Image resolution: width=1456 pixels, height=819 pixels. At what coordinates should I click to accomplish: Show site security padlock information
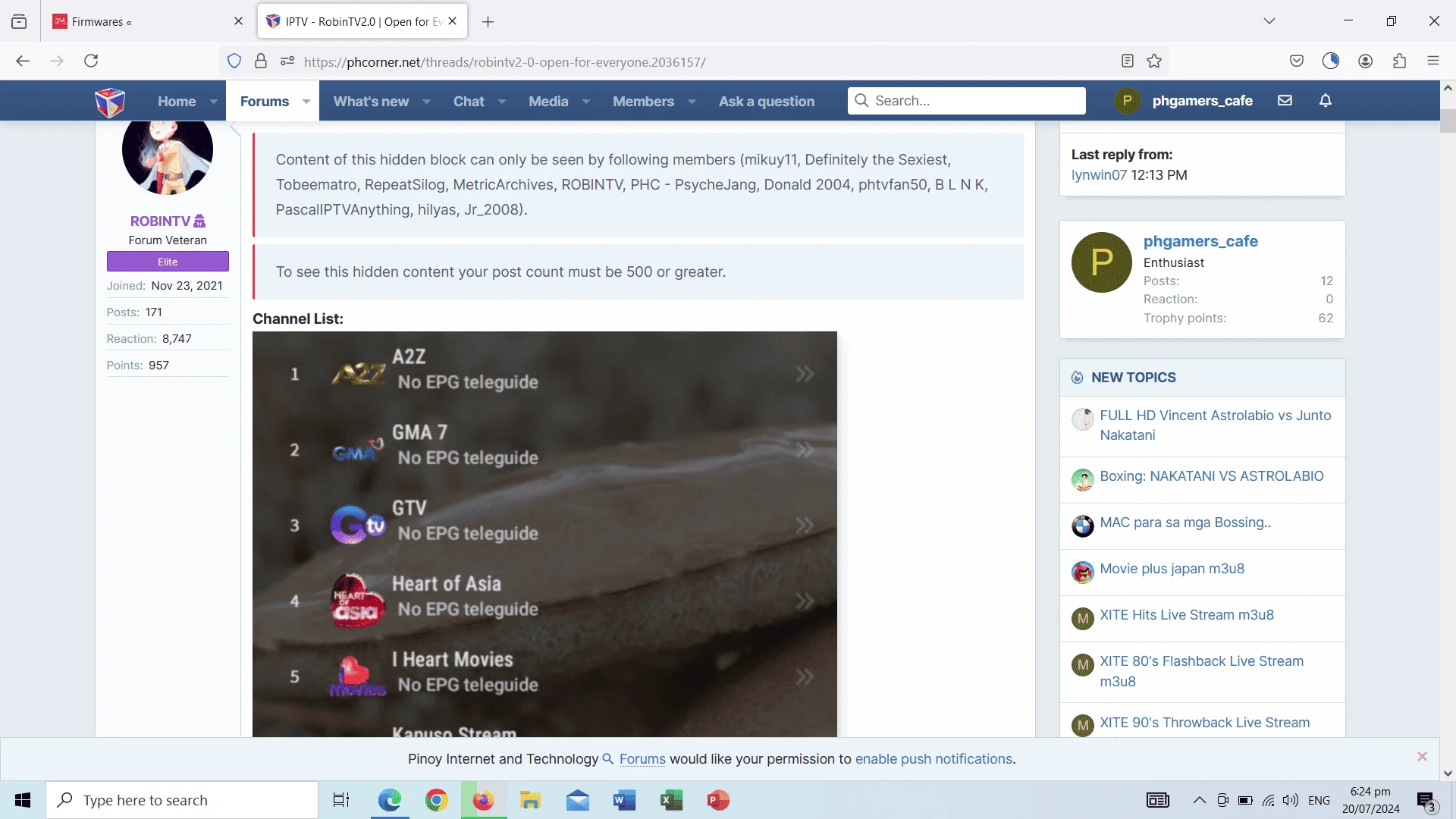(x=261, y=61)
